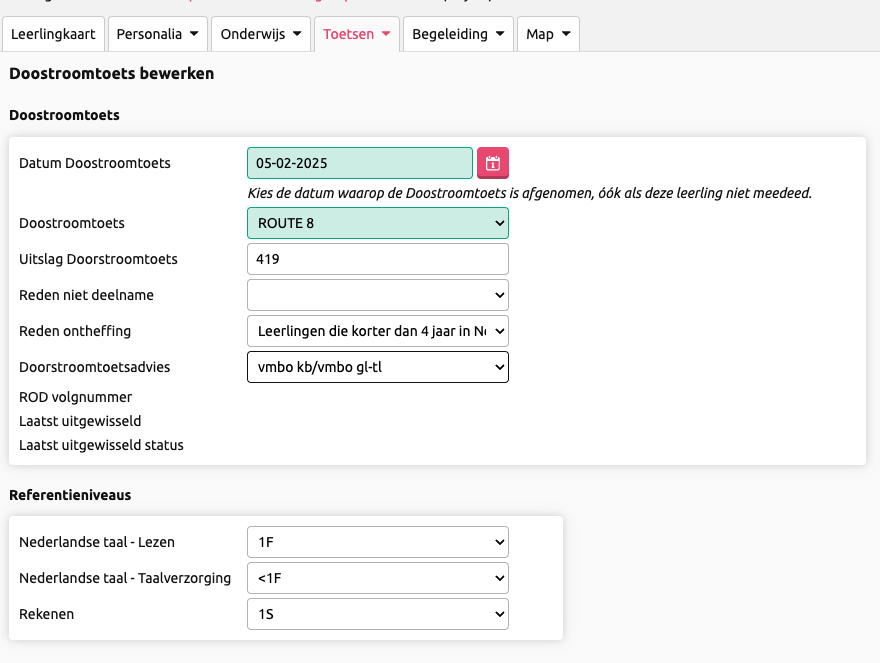Viewport: 880px width, 663px height.
Task: Click the 'Reden ontheffing' label
Action: (75, 331)
